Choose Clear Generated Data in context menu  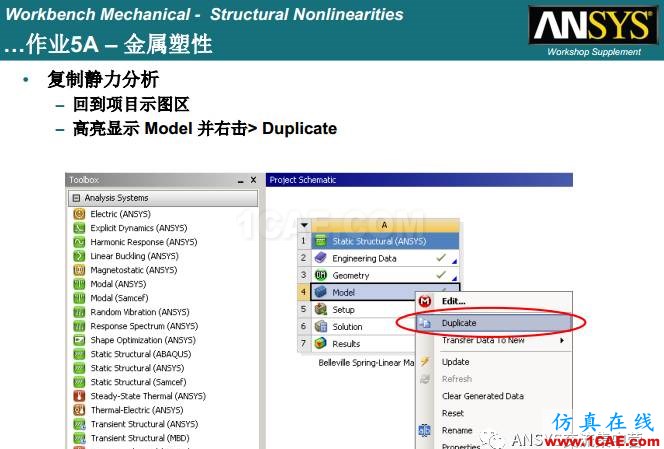point(483,396)
